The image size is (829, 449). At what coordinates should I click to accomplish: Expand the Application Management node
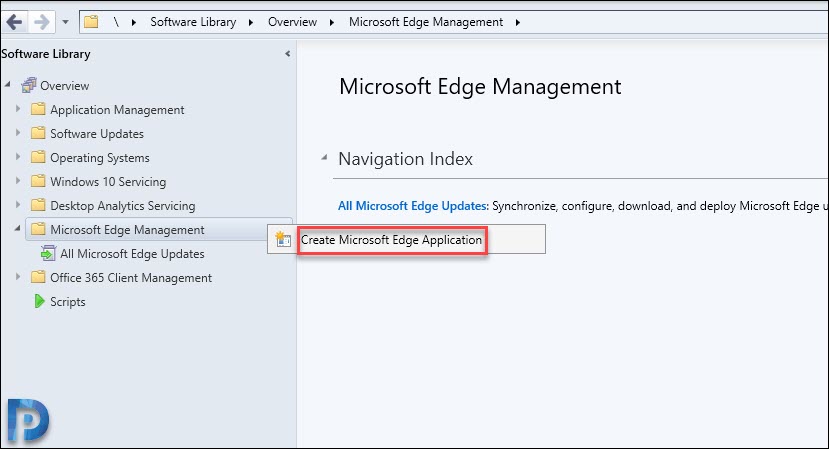tap(18, 108)
